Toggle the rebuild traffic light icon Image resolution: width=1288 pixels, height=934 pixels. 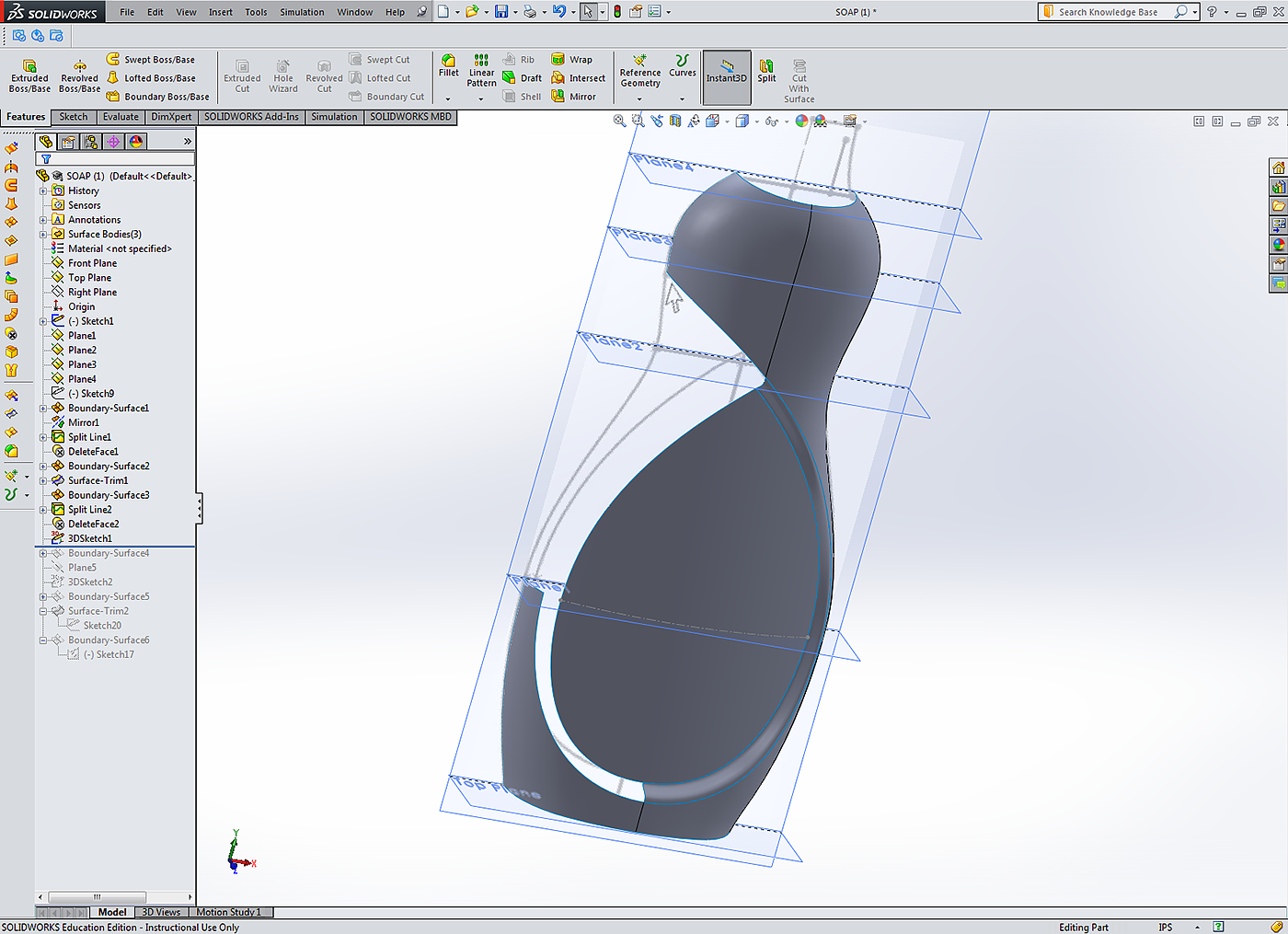[617, 12]
